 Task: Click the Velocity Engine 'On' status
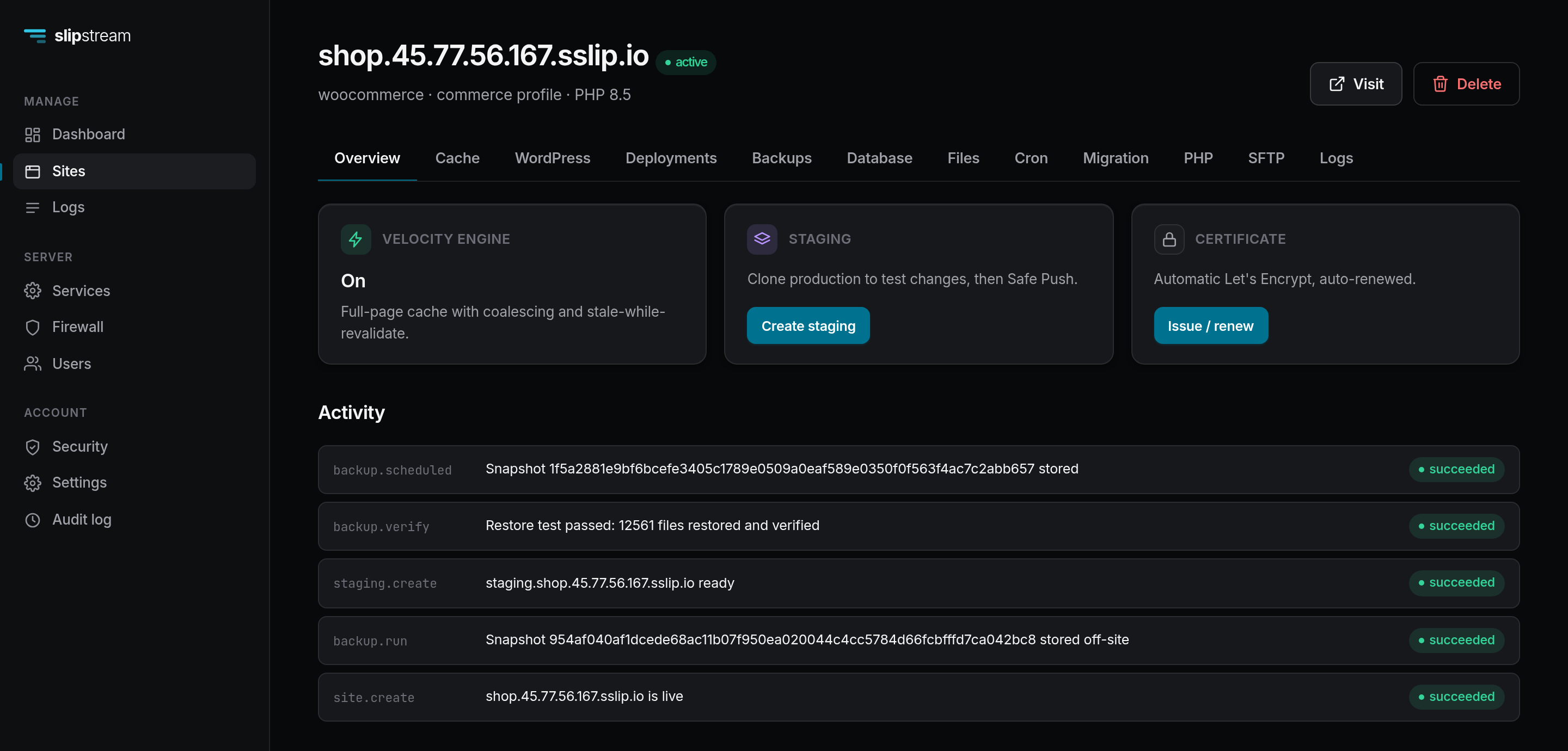pyautogui.click(x=353, y=281)
